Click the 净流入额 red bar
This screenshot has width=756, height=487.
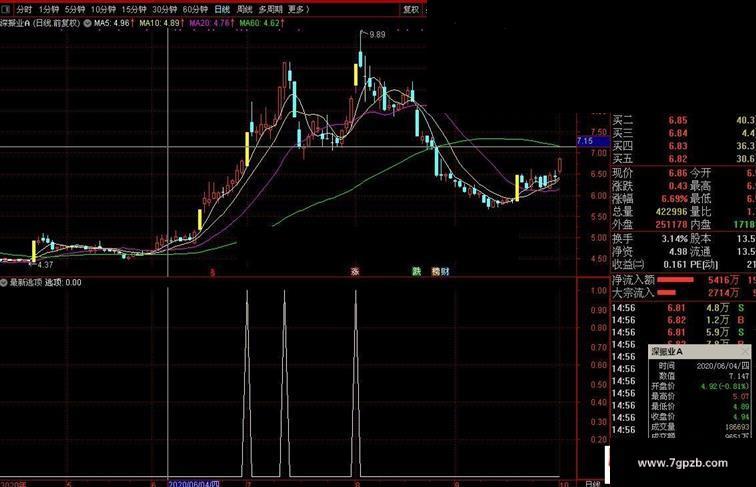675,280
